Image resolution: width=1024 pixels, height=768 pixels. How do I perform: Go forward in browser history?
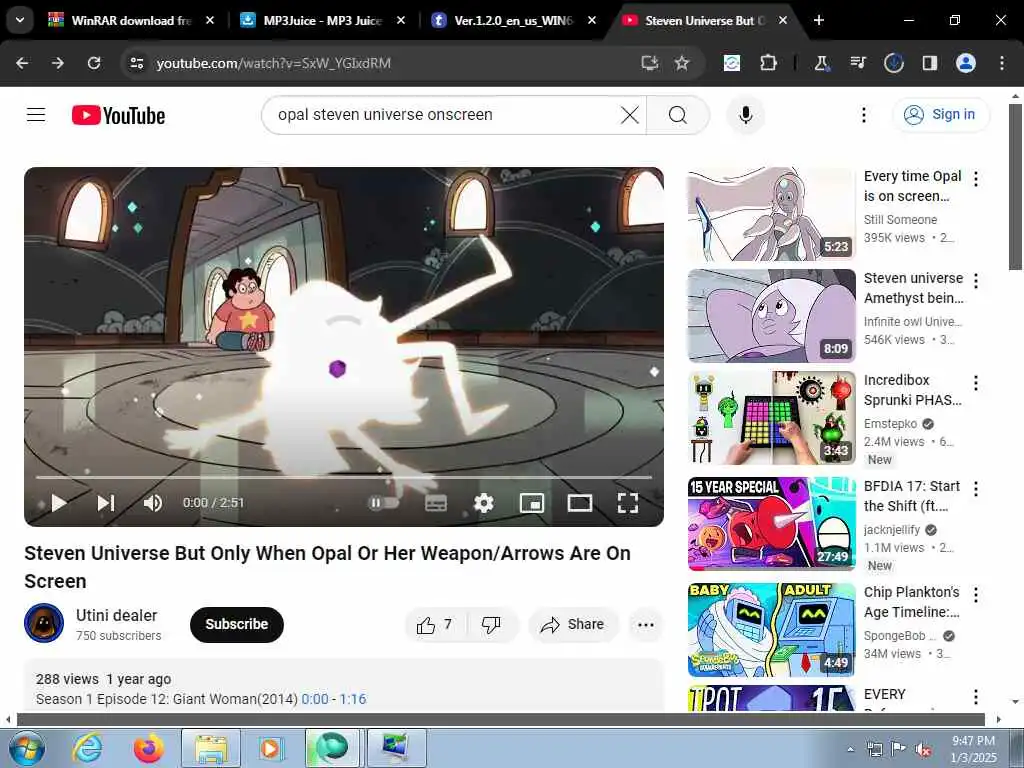[58, 63]
